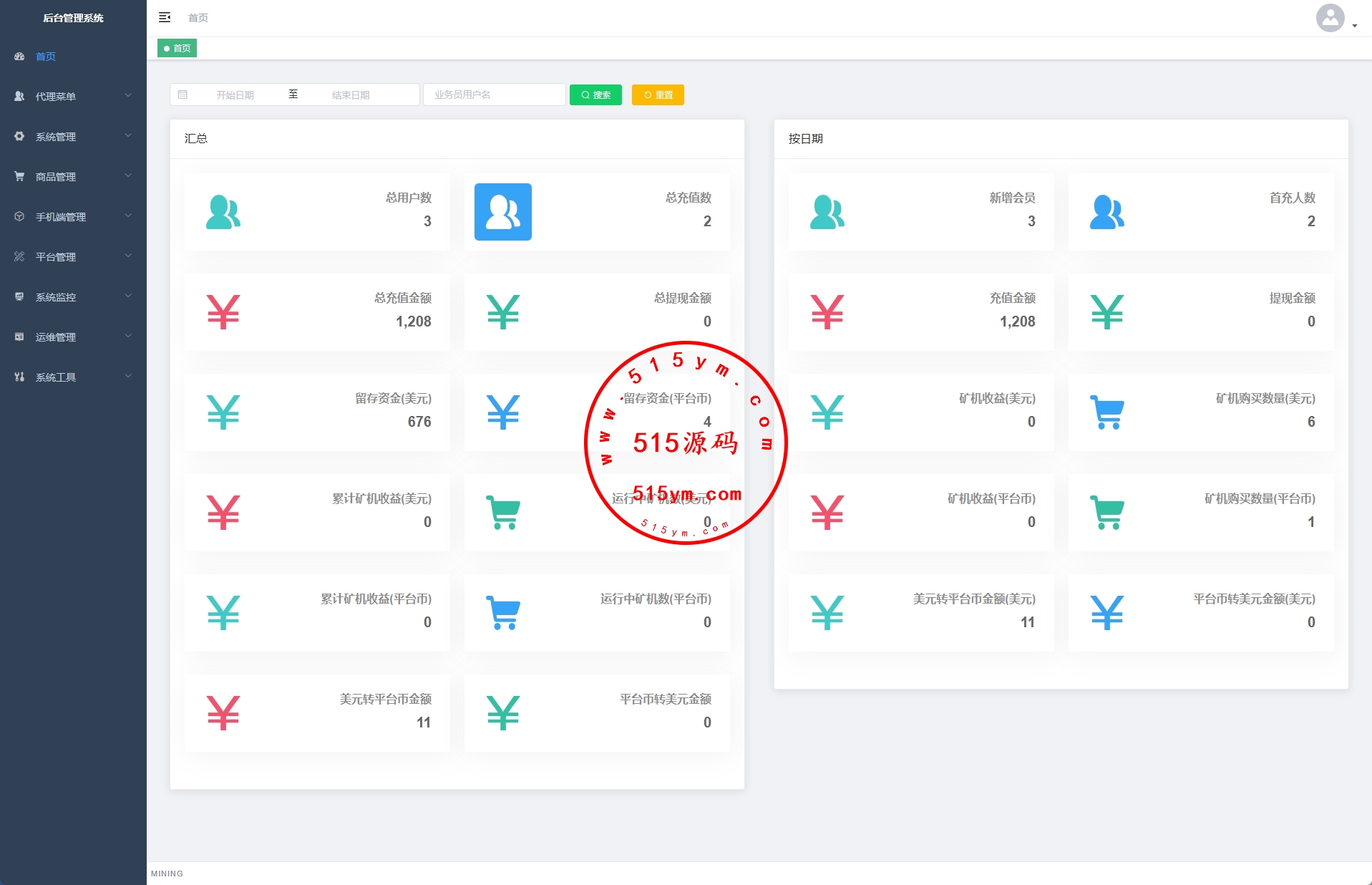
Task: Expand the 商品管理 menu chevron
Action: tap(128, 176)
